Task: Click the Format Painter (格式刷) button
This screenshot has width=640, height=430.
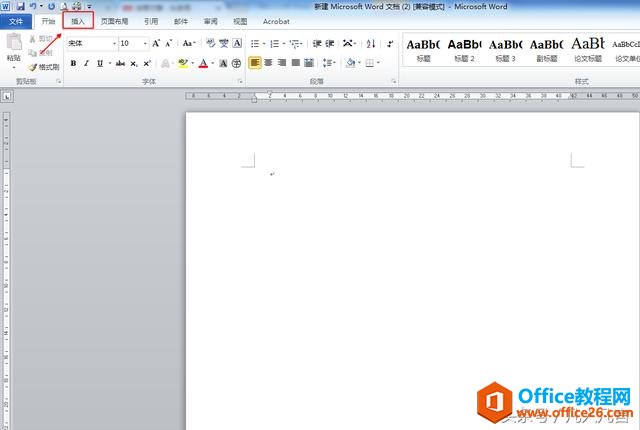Action: coord(47,67)
